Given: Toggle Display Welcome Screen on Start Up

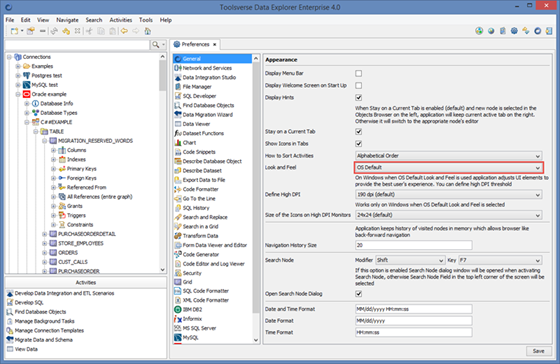Looking at the screenshot, I should (359, 85).
